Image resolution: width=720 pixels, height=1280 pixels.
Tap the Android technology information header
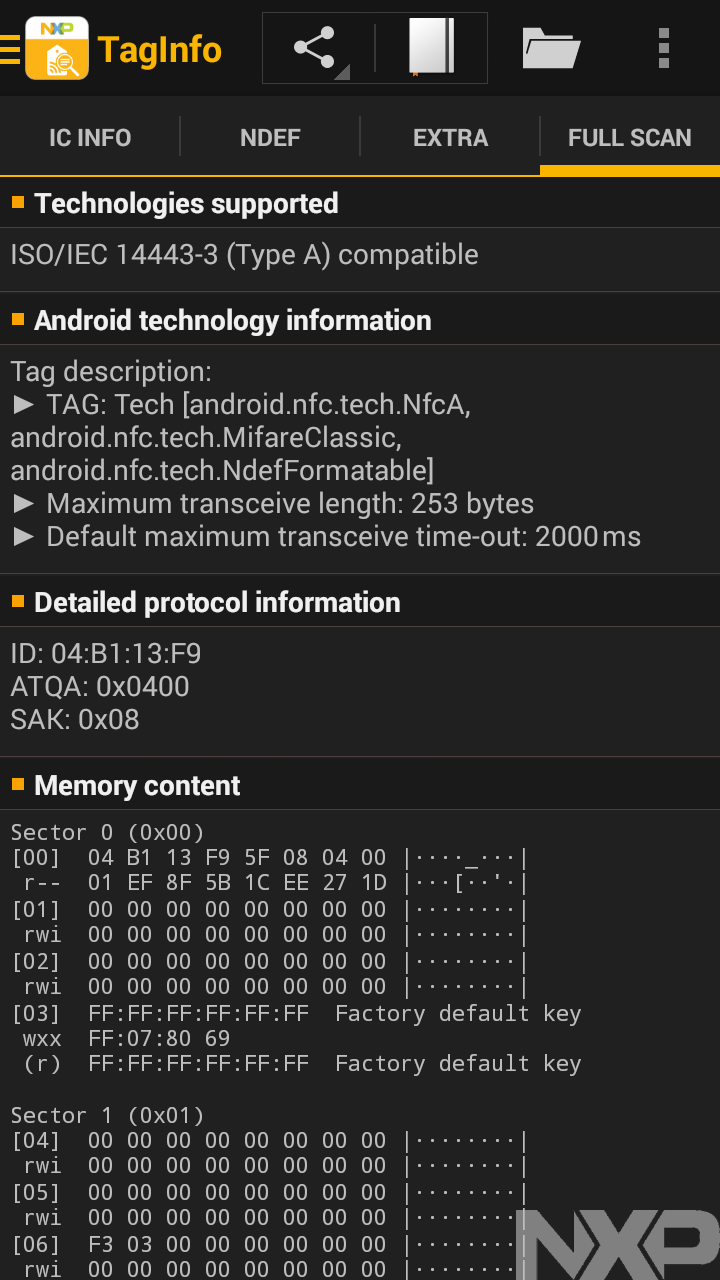pos(232,321)
